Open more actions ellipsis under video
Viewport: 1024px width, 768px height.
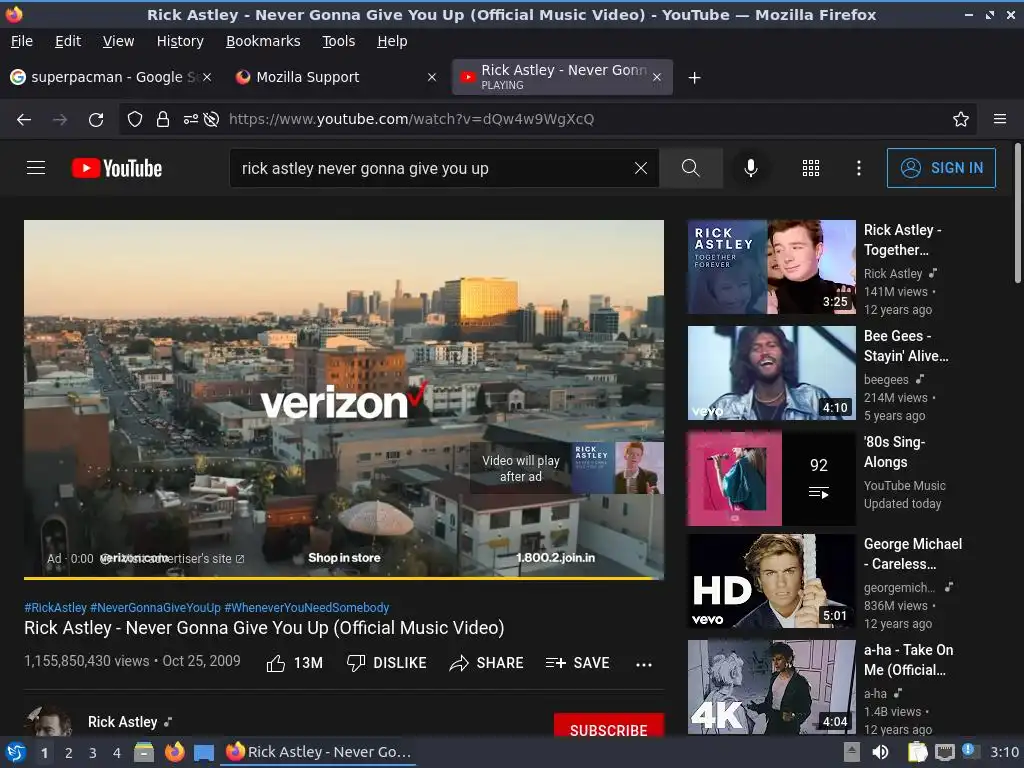(x=644, y=664)
